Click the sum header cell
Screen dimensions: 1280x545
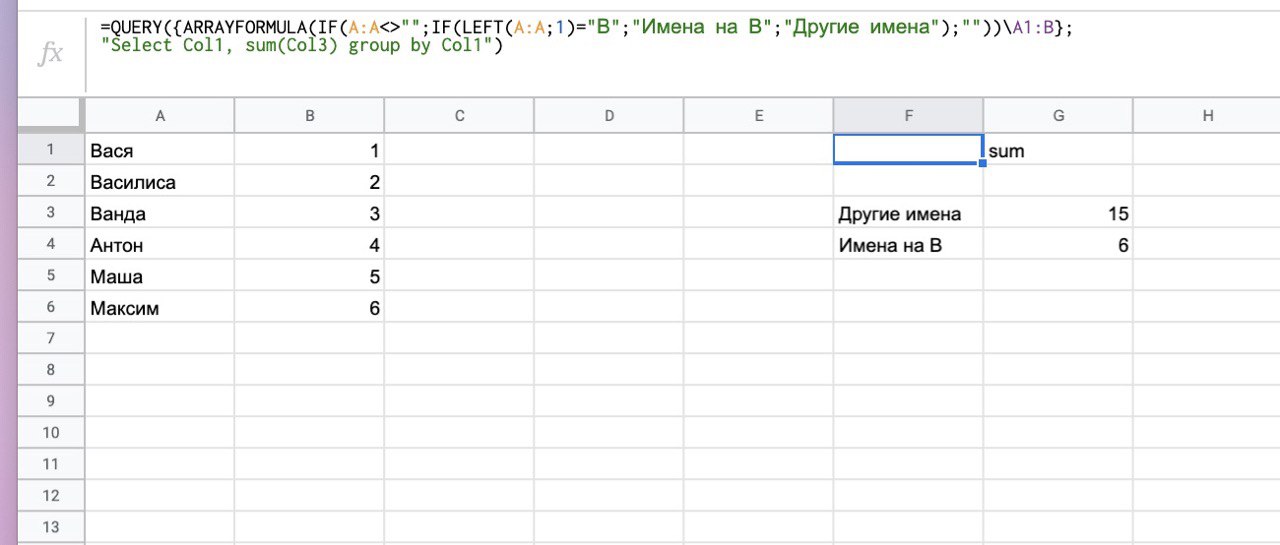point(1058,150)
